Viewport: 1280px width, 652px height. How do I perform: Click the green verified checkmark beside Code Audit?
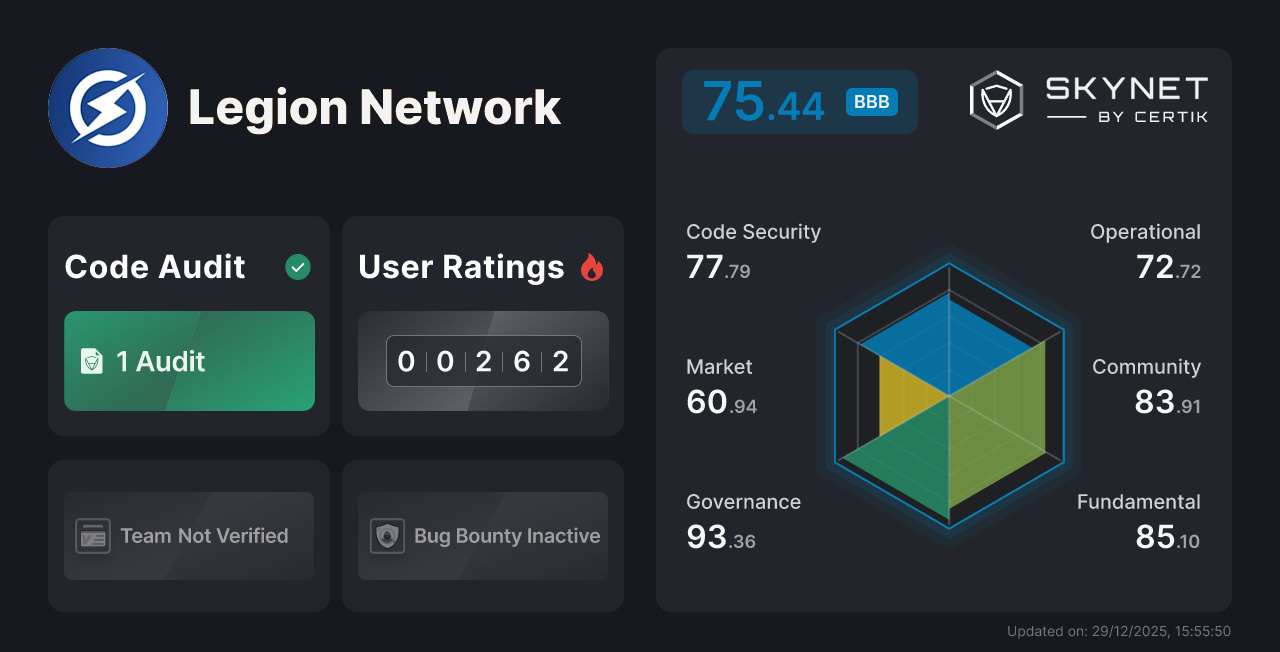297,267
